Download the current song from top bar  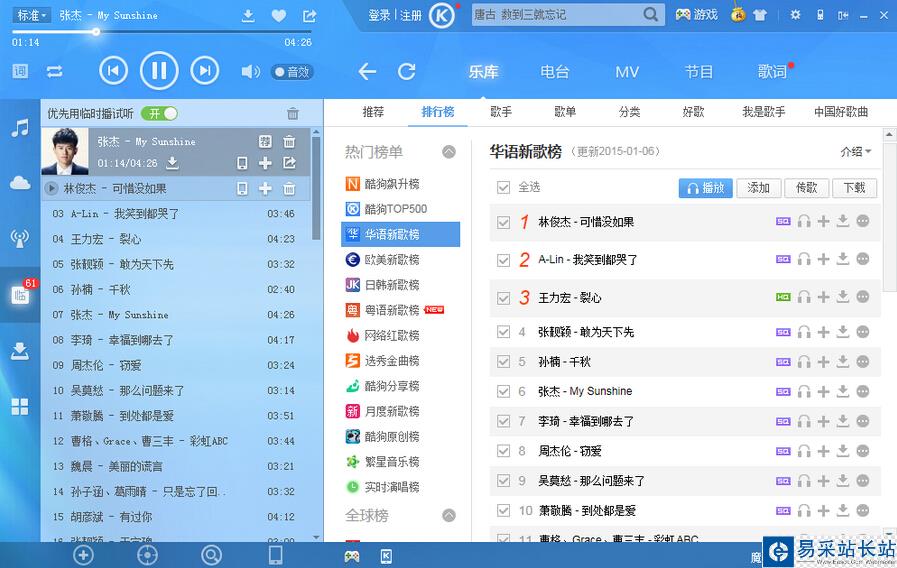[x=248, y=15]
